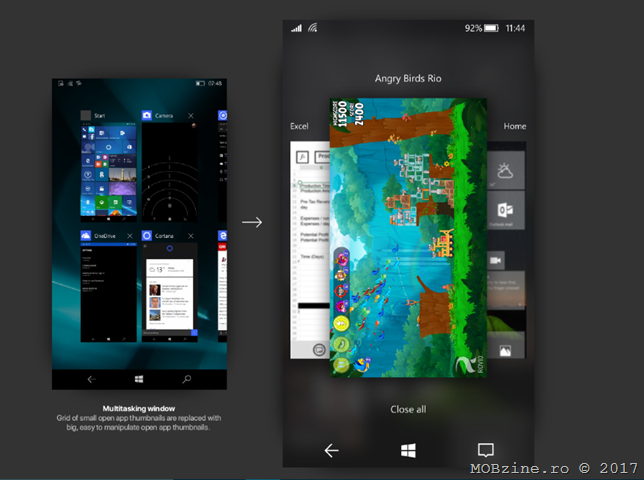This screenshot has height=480, width=644.
Task: Tap the back arrow on left phone
Action: point(92,379)
